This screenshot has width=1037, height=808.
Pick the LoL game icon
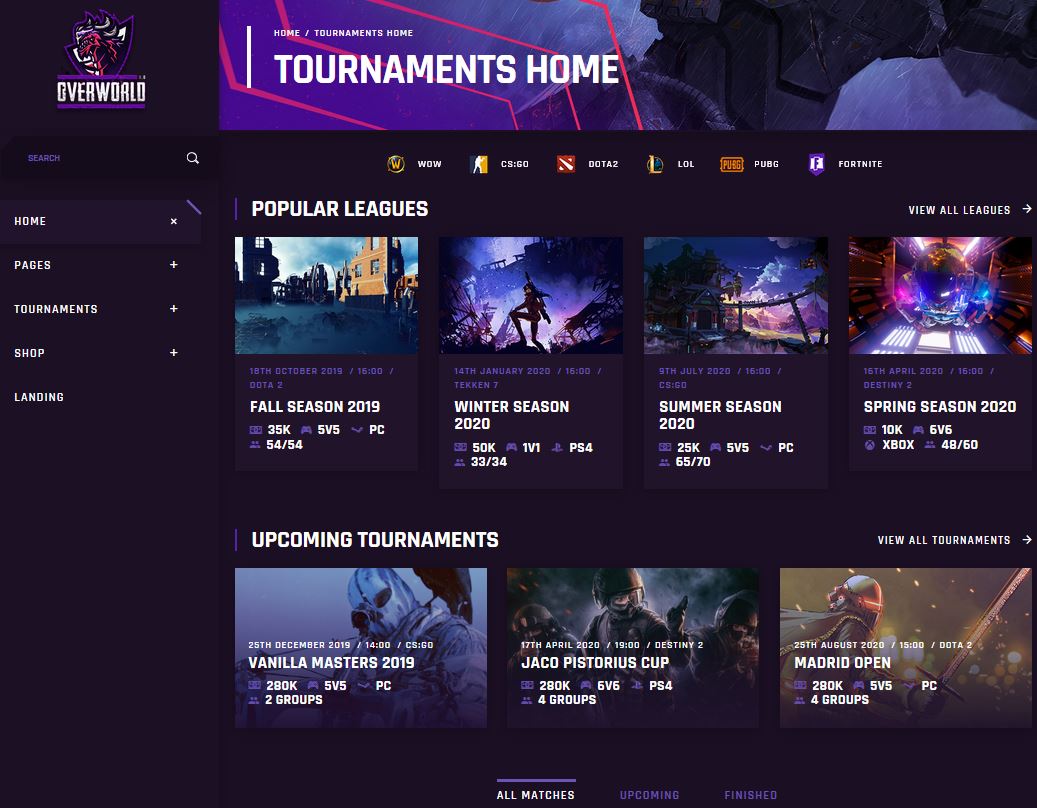[655, 164]
